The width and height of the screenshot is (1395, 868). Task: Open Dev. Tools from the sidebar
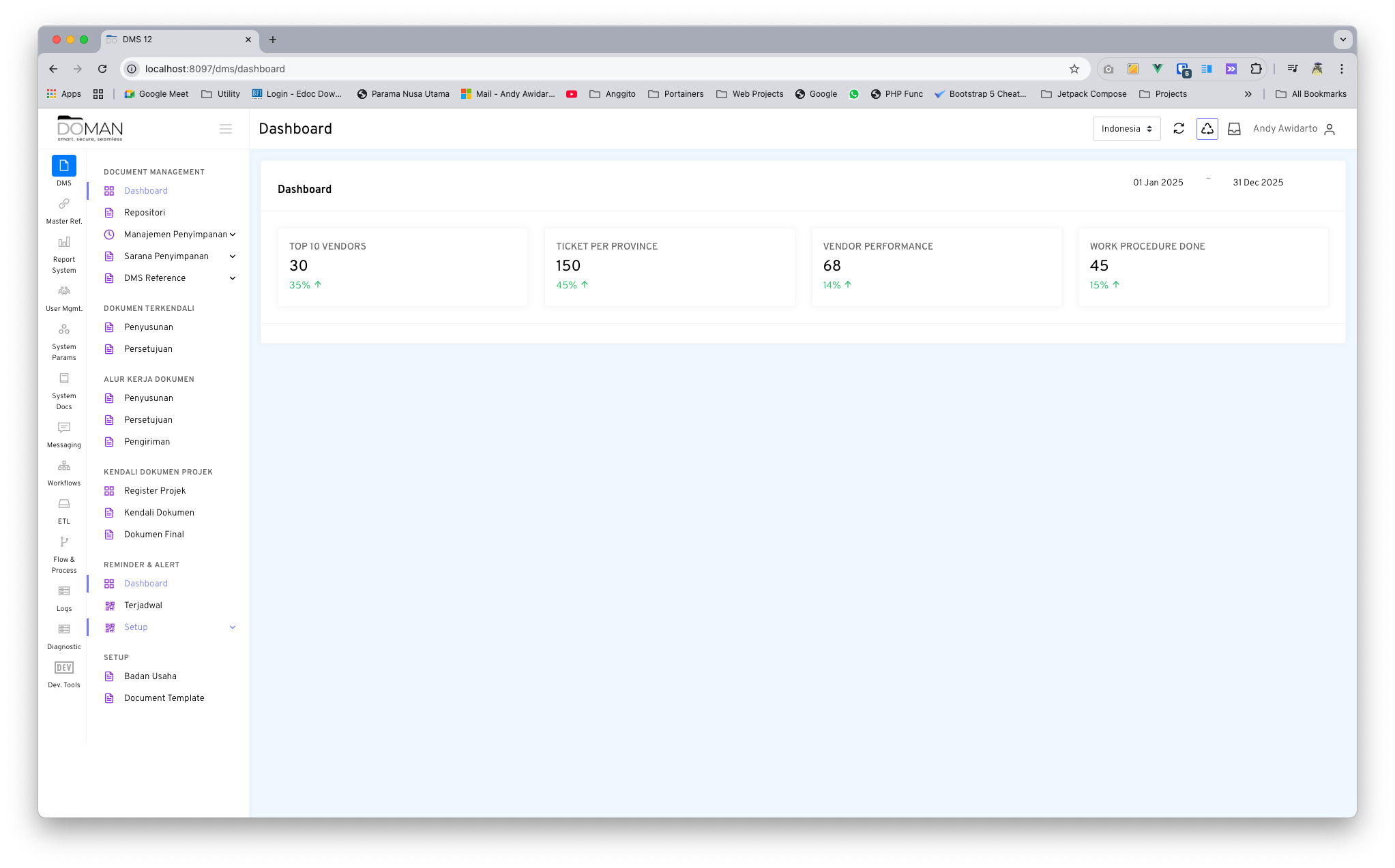tap(63, 668)
